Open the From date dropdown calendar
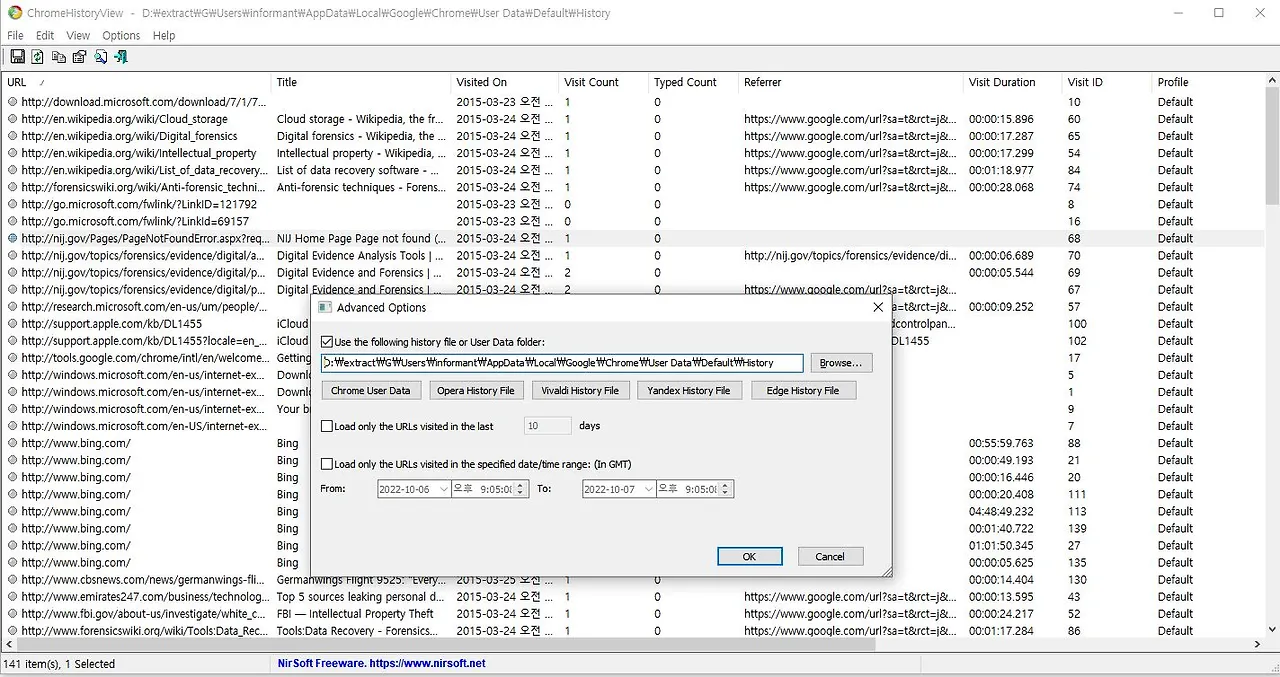This screenshot has width=1280, height=677. point(444,489)
